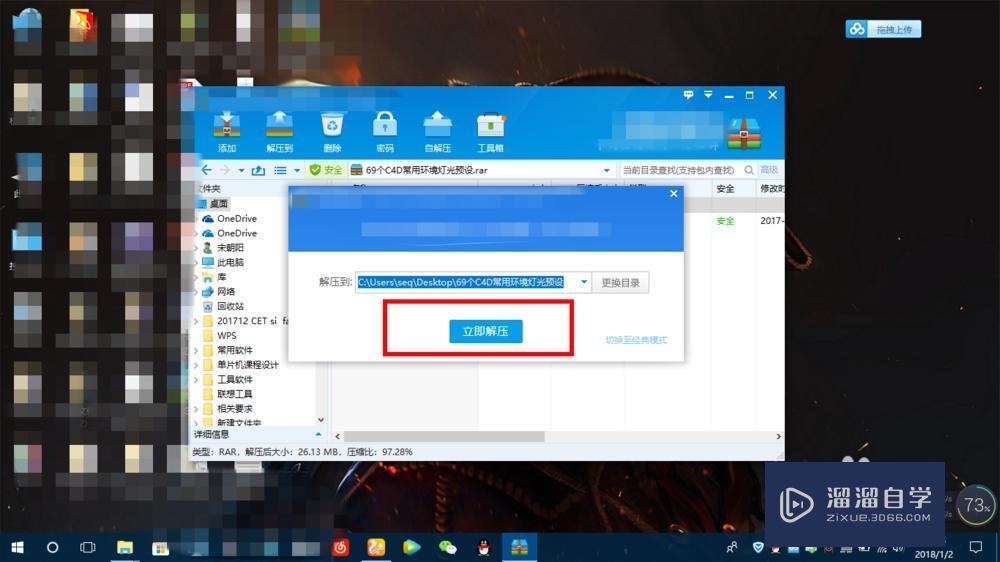Click the status bar compression info text
The height and width of the screenshot is (562, 1000).
[302, 452]
